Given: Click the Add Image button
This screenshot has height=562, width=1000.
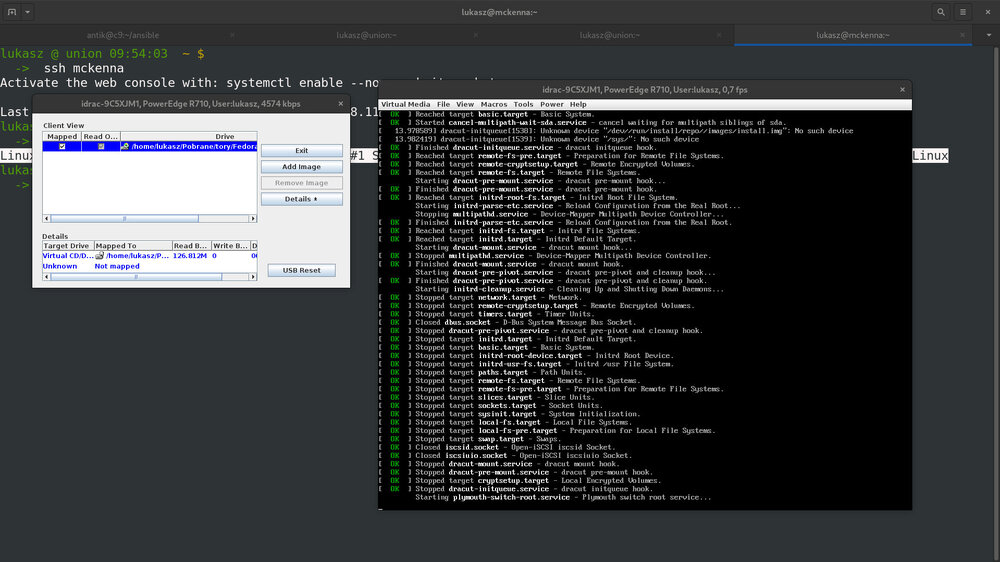Looking at the screenshot, I should coord(301,167).
